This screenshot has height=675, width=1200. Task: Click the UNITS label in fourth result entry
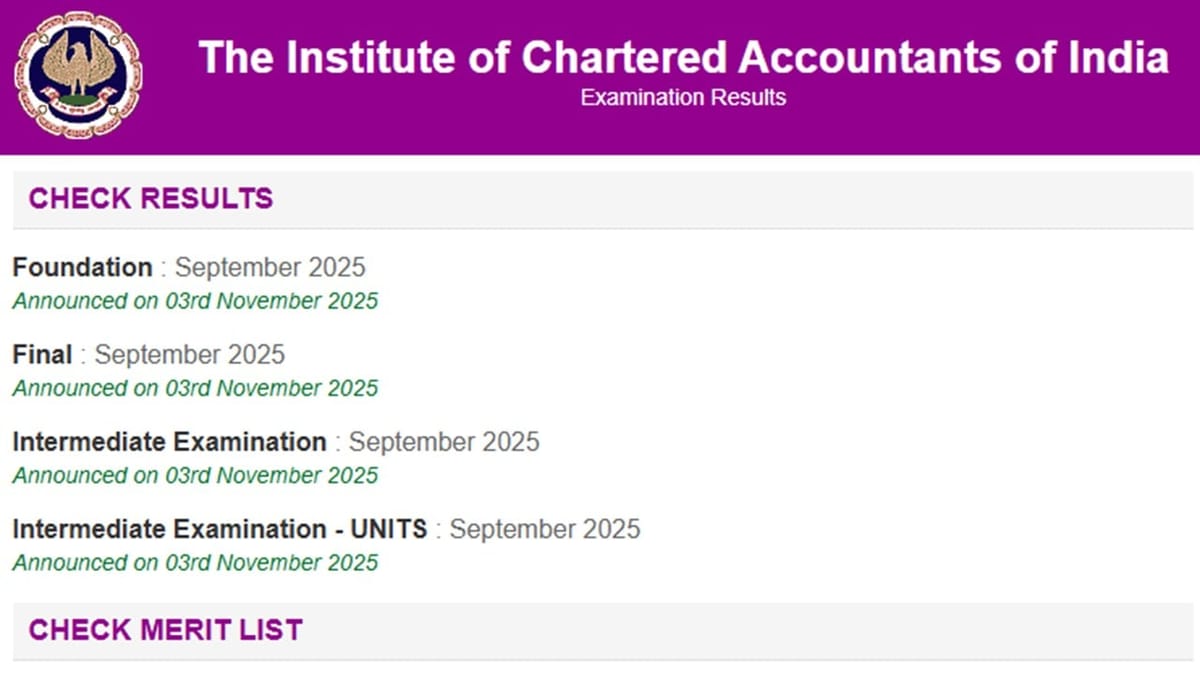(390, 529)
